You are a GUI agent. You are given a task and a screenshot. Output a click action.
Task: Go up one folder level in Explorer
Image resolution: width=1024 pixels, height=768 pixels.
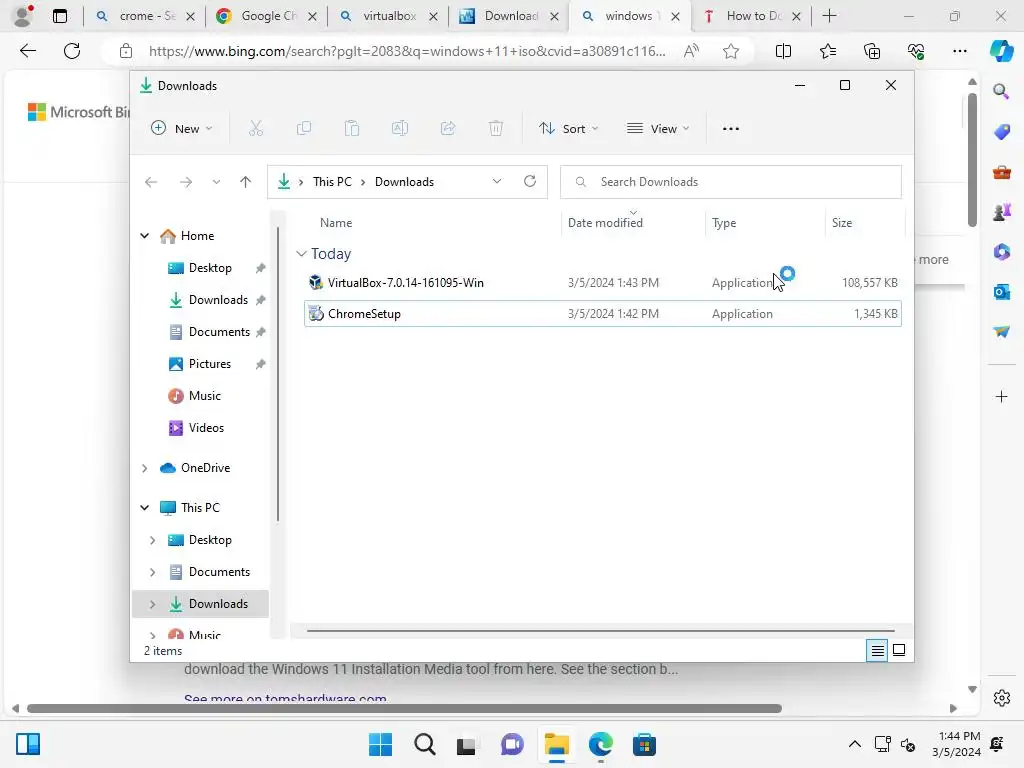246,182
